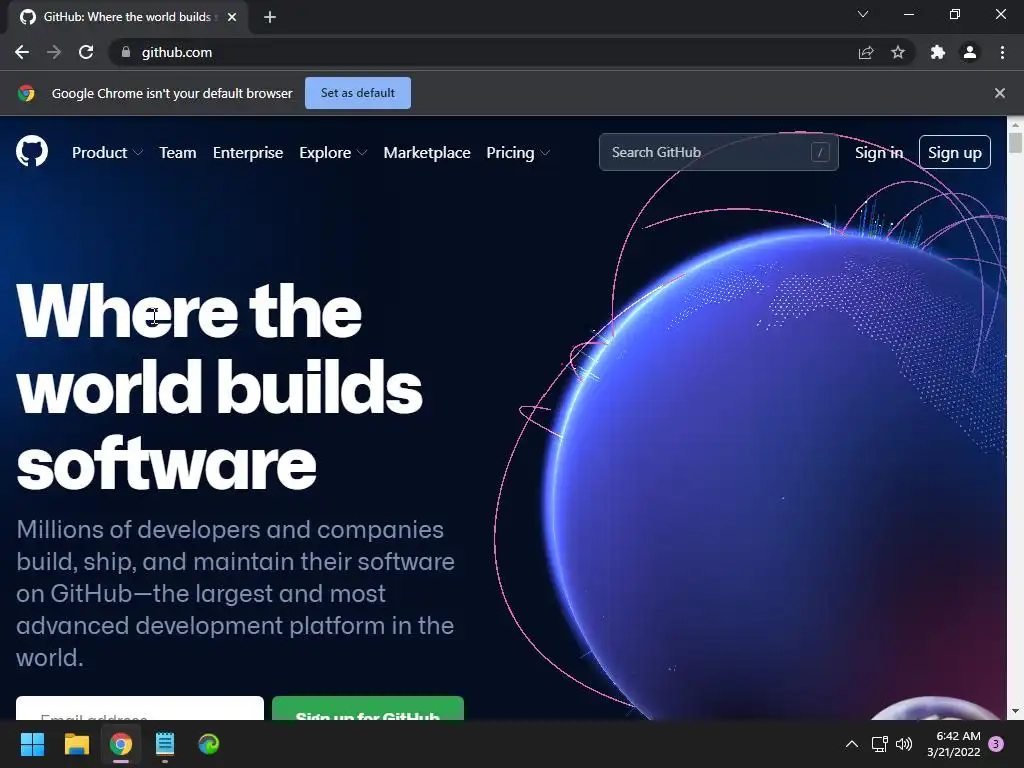The image size is (1024, 768).
Task: Close the GitHub browser tab
Action: (x=232, y=17)
